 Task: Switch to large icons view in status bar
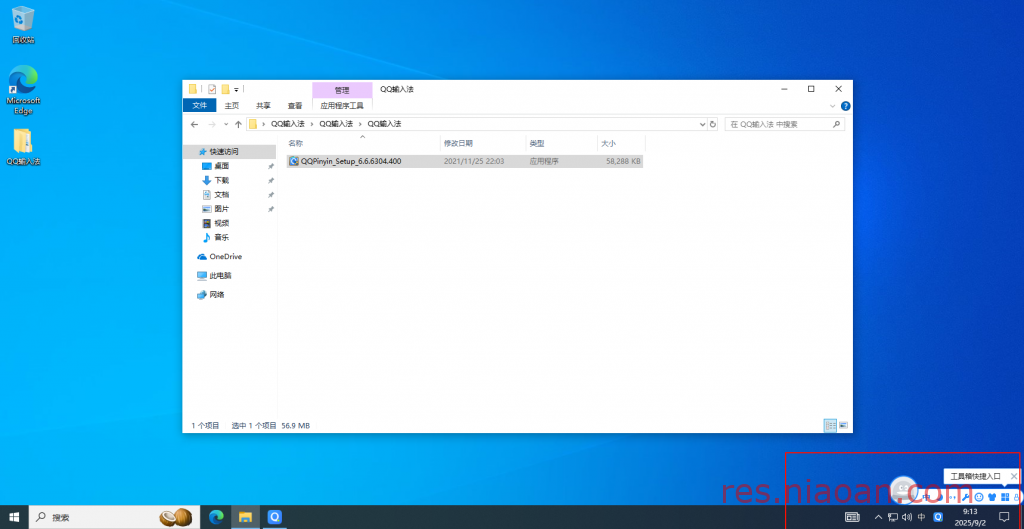point(843,425)
